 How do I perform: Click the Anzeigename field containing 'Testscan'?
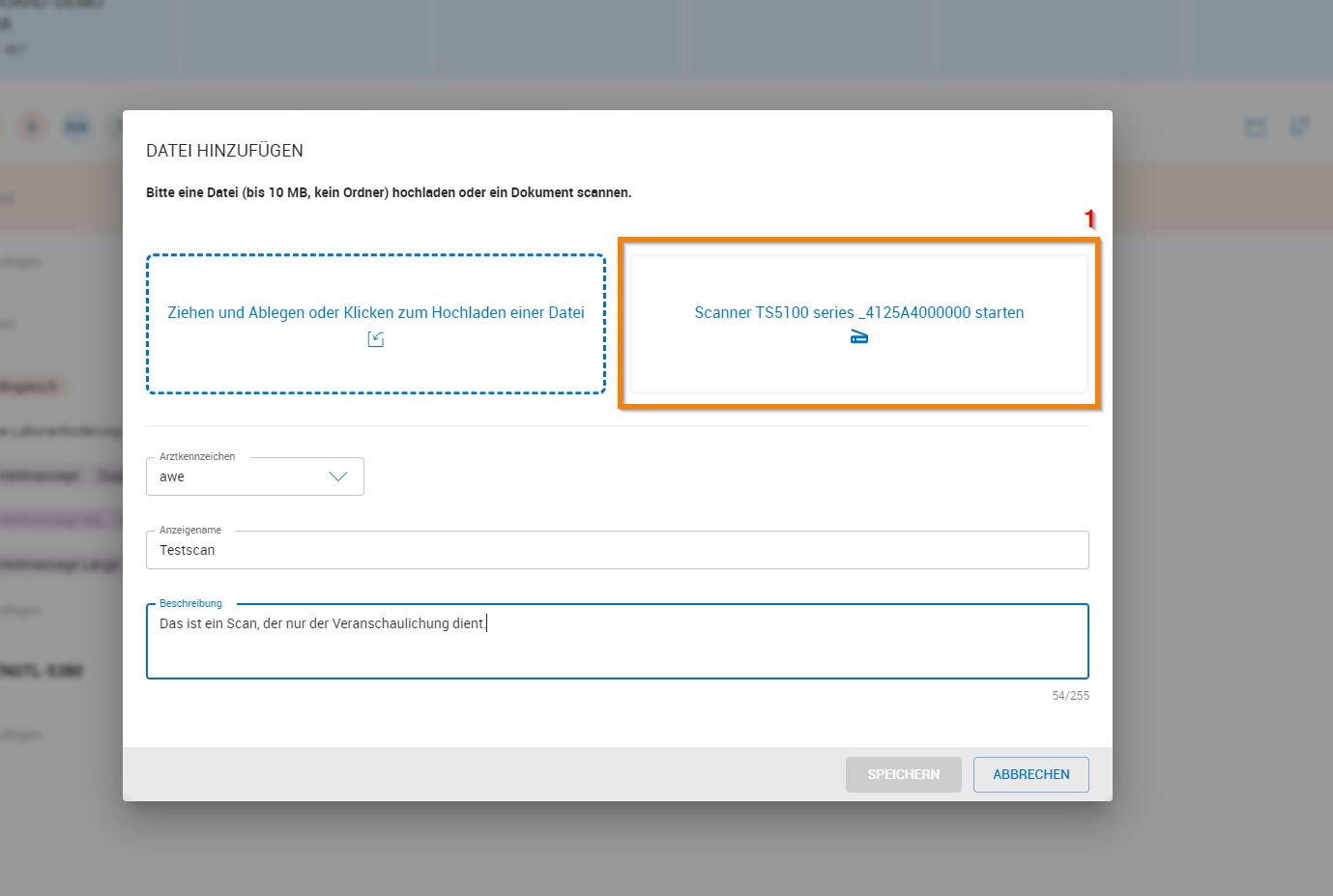617,549
